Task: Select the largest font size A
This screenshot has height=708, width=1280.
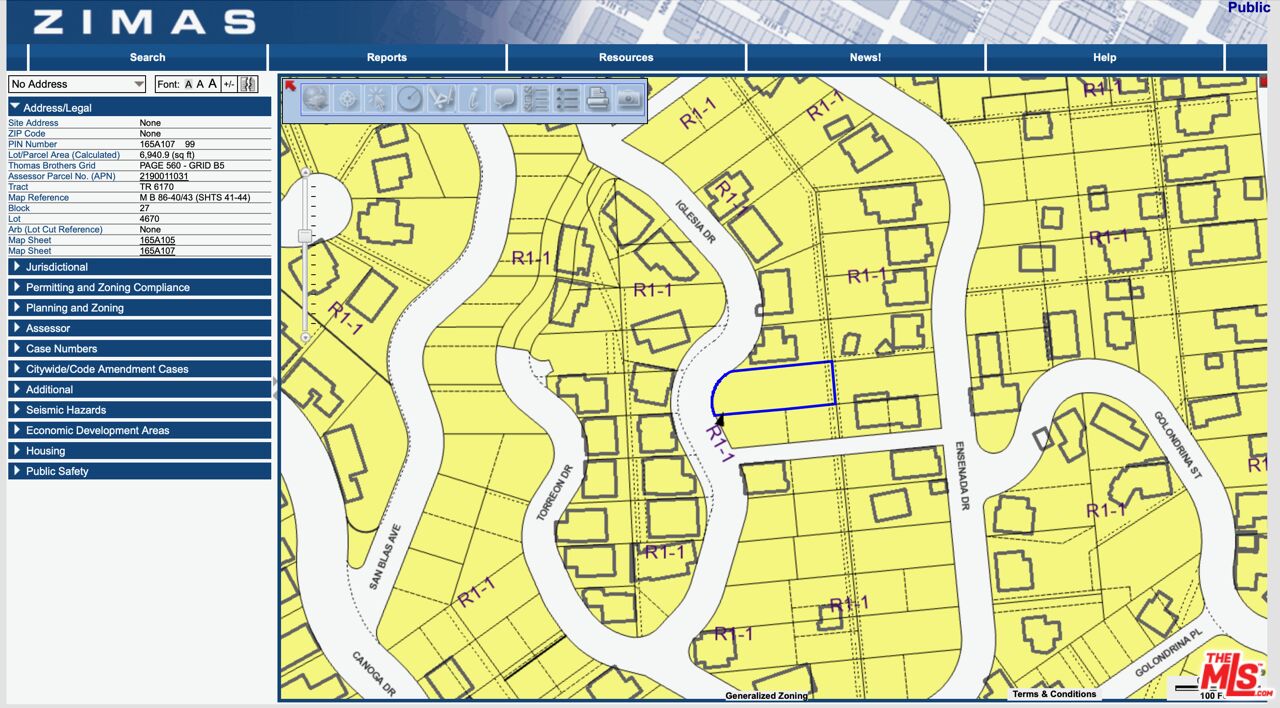Action: [212, 84]
